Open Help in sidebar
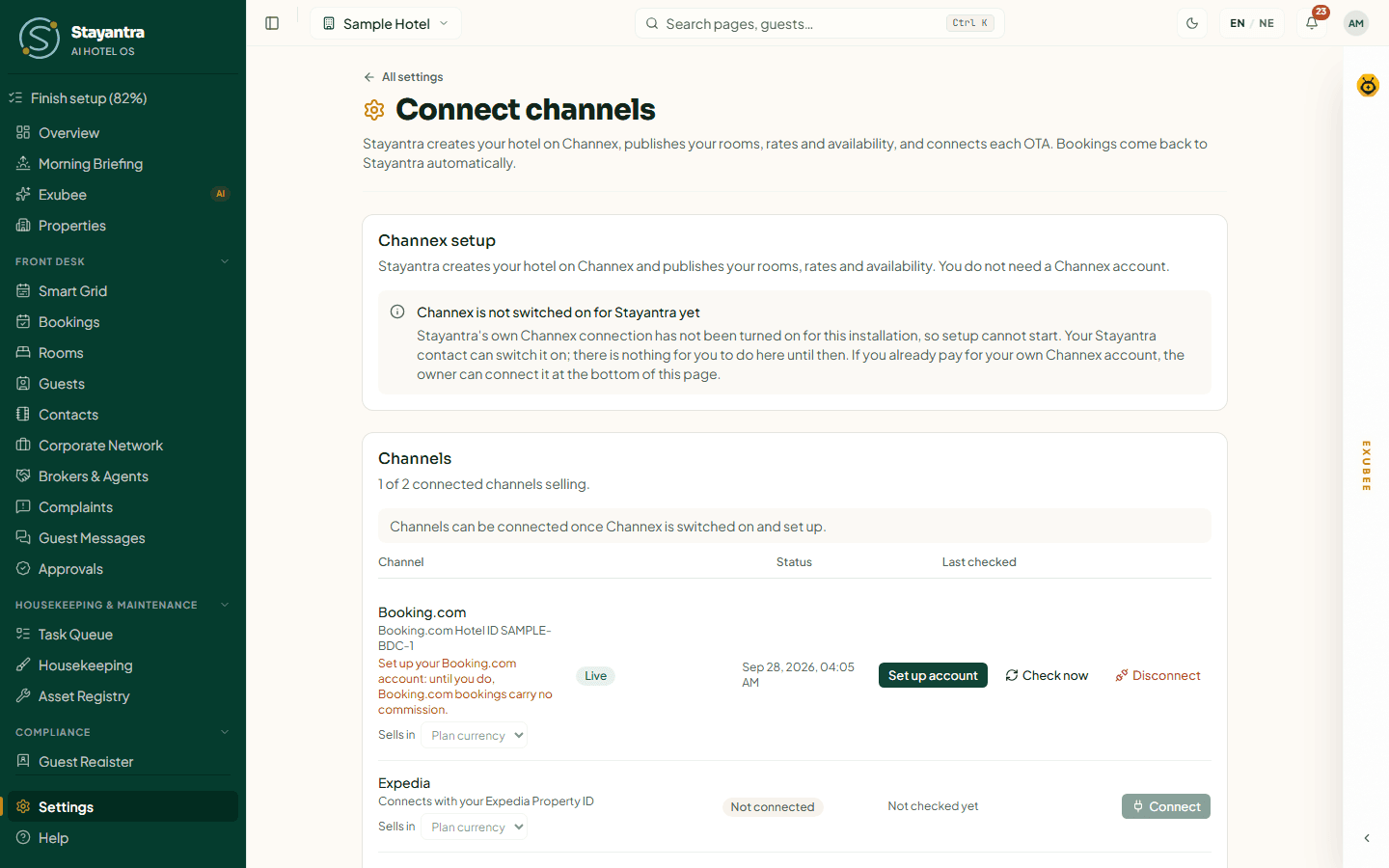1389x868 pixels. tap(123, 838)
